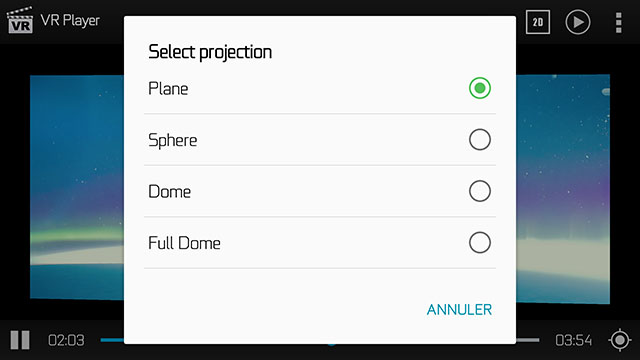Click the video preview left of dialog
The image size is (640, 360).
77,187
